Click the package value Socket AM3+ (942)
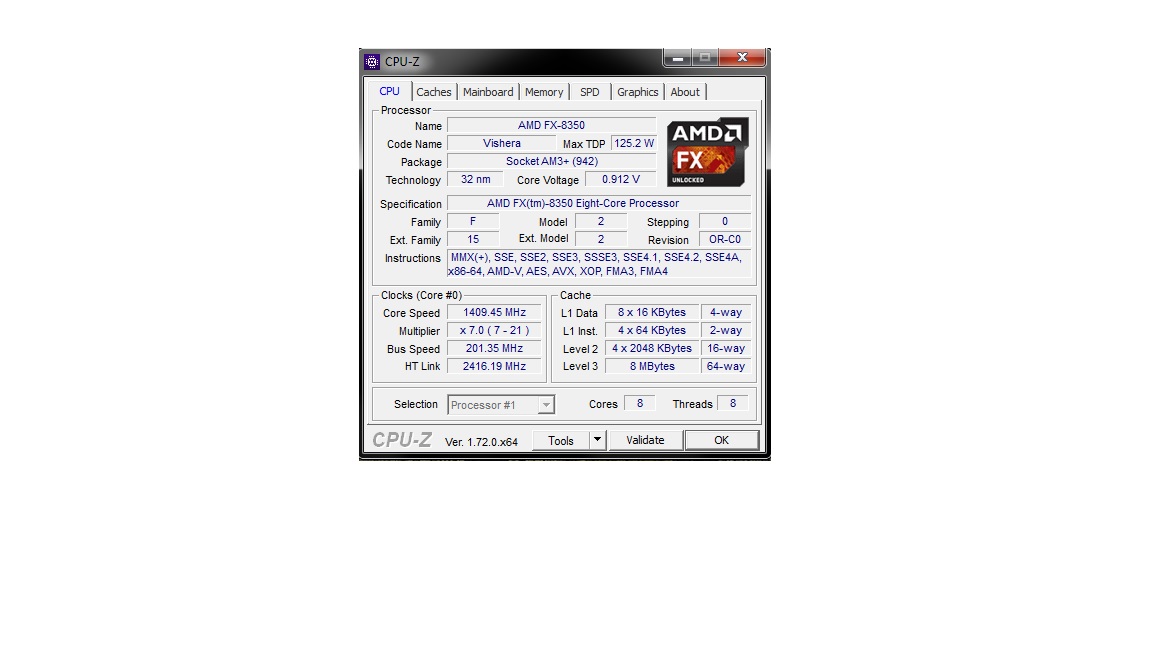 pos(551,161)
